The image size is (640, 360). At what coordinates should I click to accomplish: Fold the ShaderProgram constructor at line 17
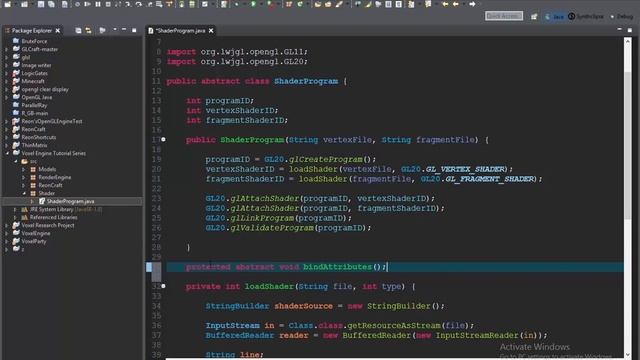tap(163, 140)
